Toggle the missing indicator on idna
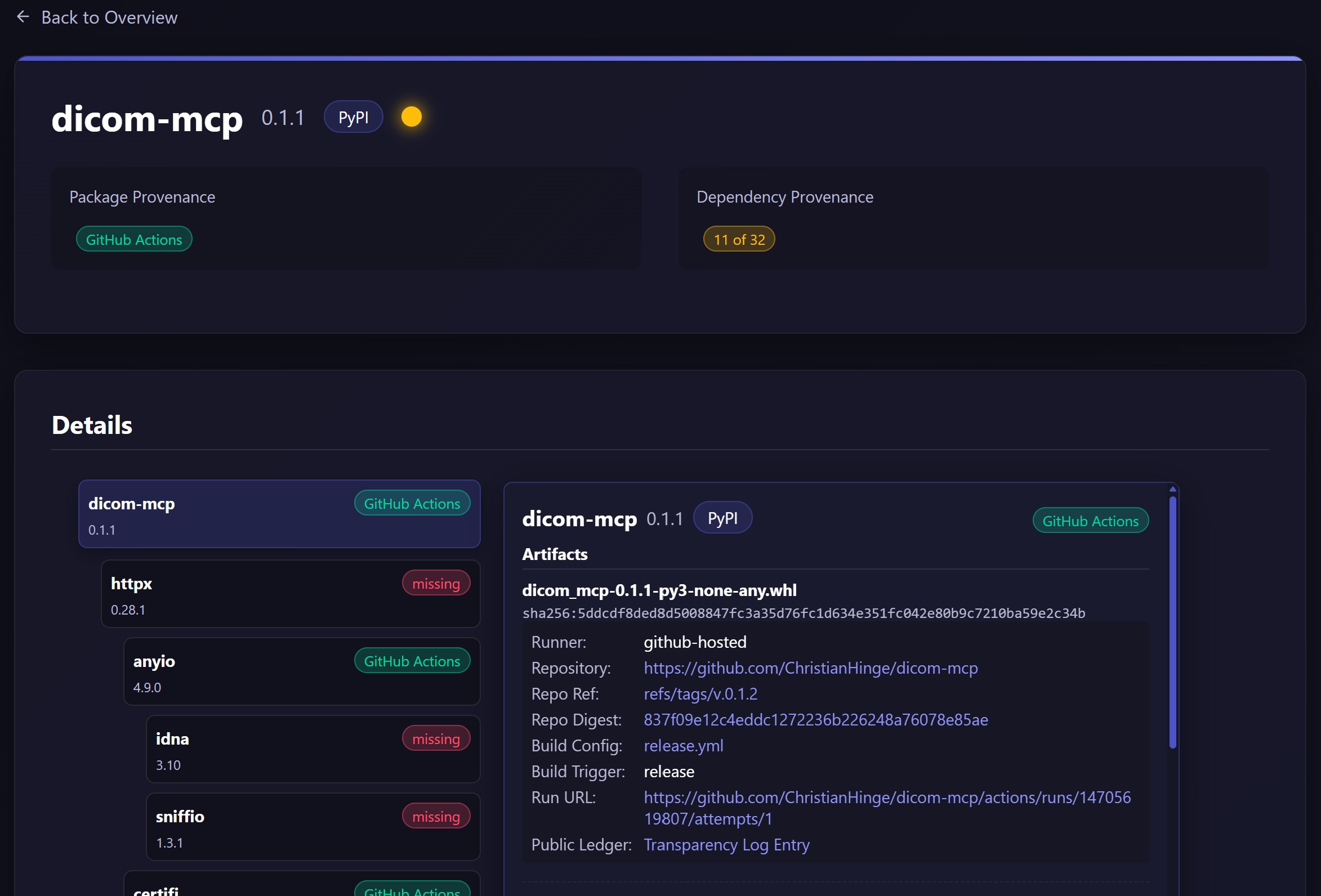Image resolution: width=1321 pixels, height=896 pixels. tap(435, 738)
